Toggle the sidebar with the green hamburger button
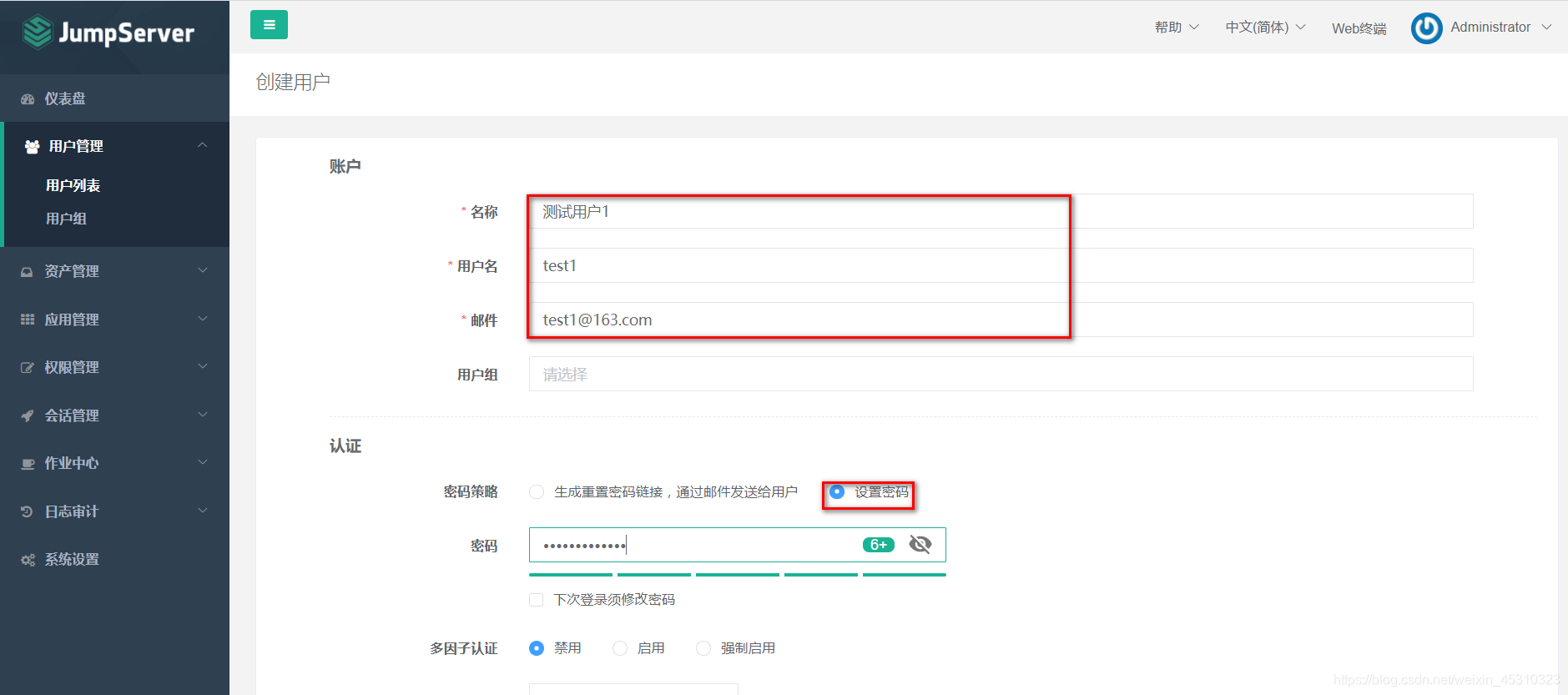The width and height of the screenshot is (1568, 695). pos(269,25)
